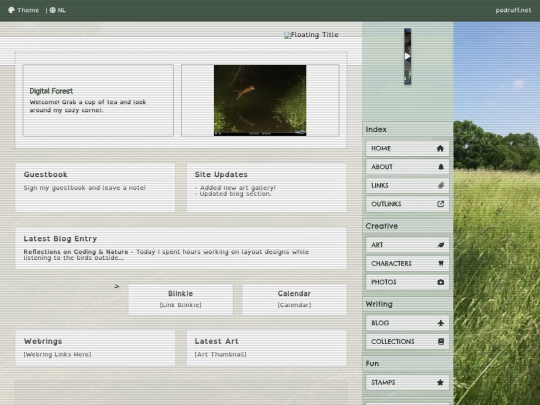Click the Digital Forest title

pos(51,91)
